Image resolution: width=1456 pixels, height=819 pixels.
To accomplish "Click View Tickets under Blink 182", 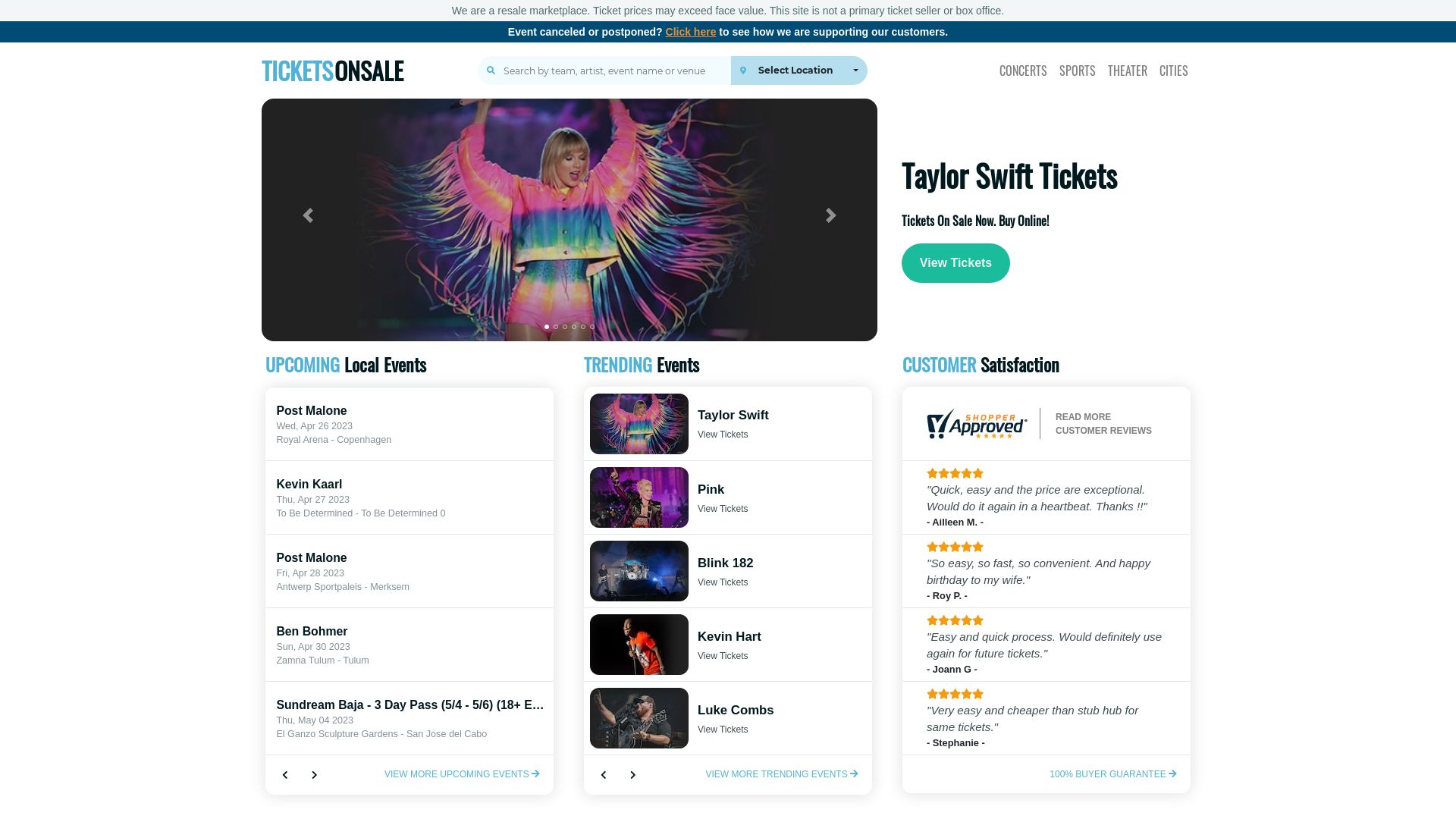I will [x=723, y=582].
